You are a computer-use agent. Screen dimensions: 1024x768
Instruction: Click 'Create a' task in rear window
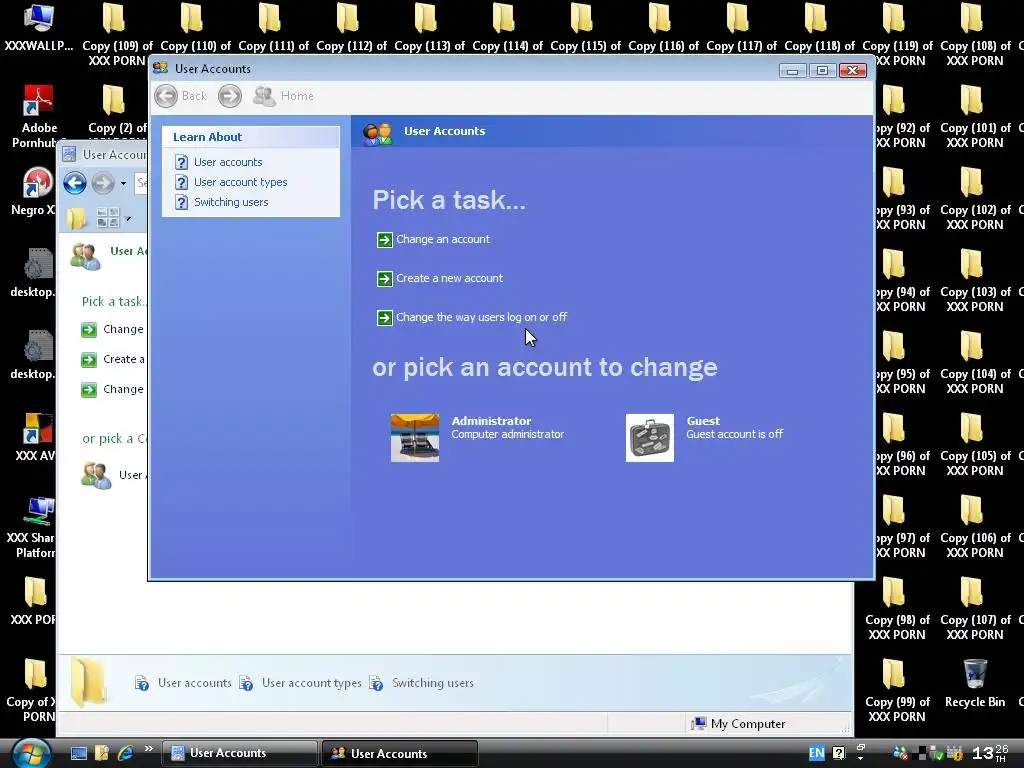pos(124,359)
